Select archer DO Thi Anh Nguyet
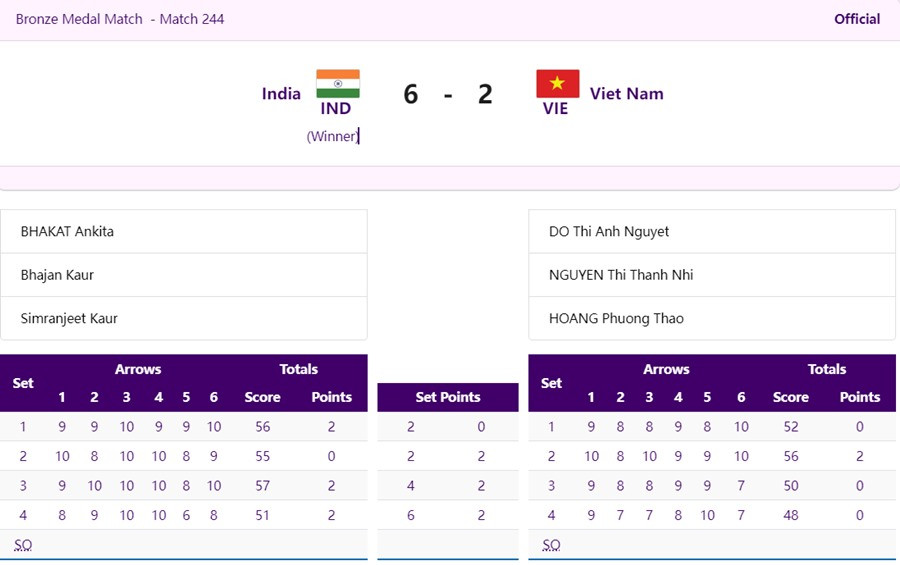The image size is (900, 565). pyautogui.click(x=609, y=231)
